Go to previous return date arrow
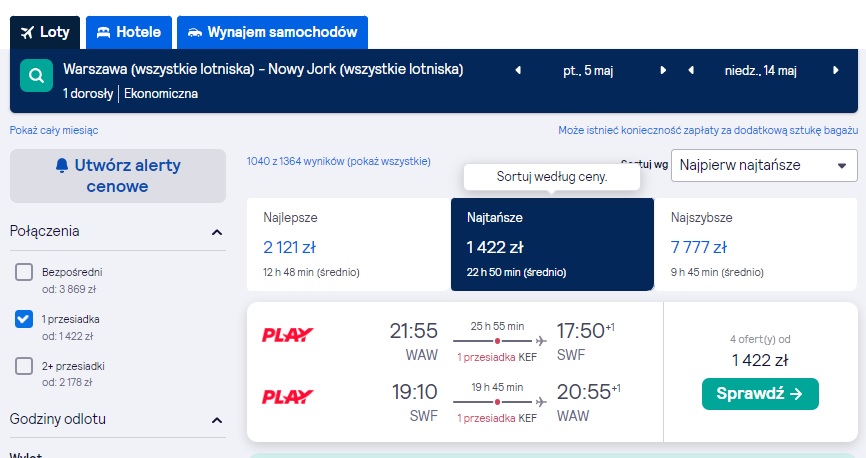This screenshot has width=866, height=458. click(x=691, y=70)
